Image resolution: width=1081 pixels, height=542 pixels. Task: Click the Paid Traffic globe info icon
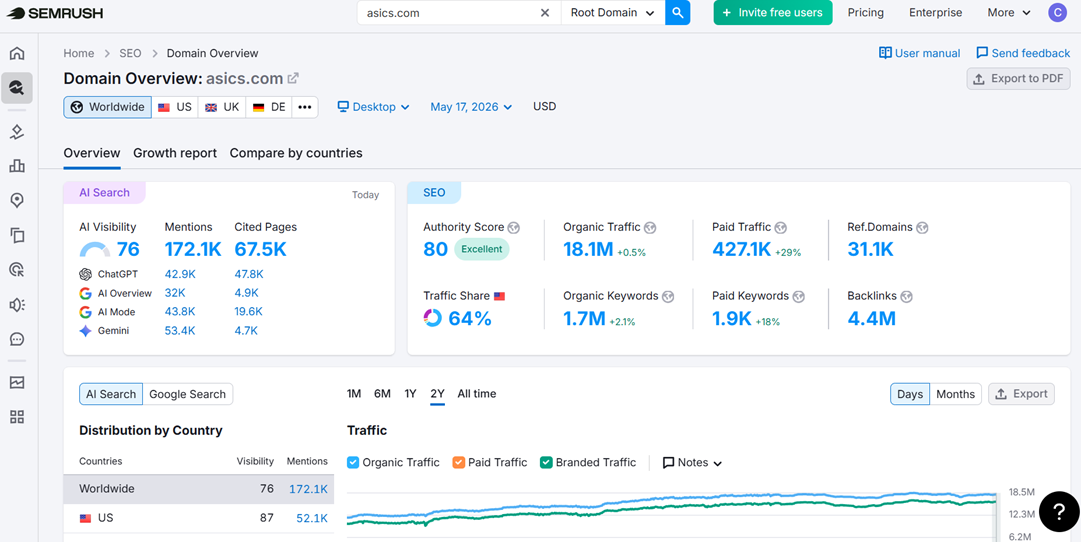780,228
